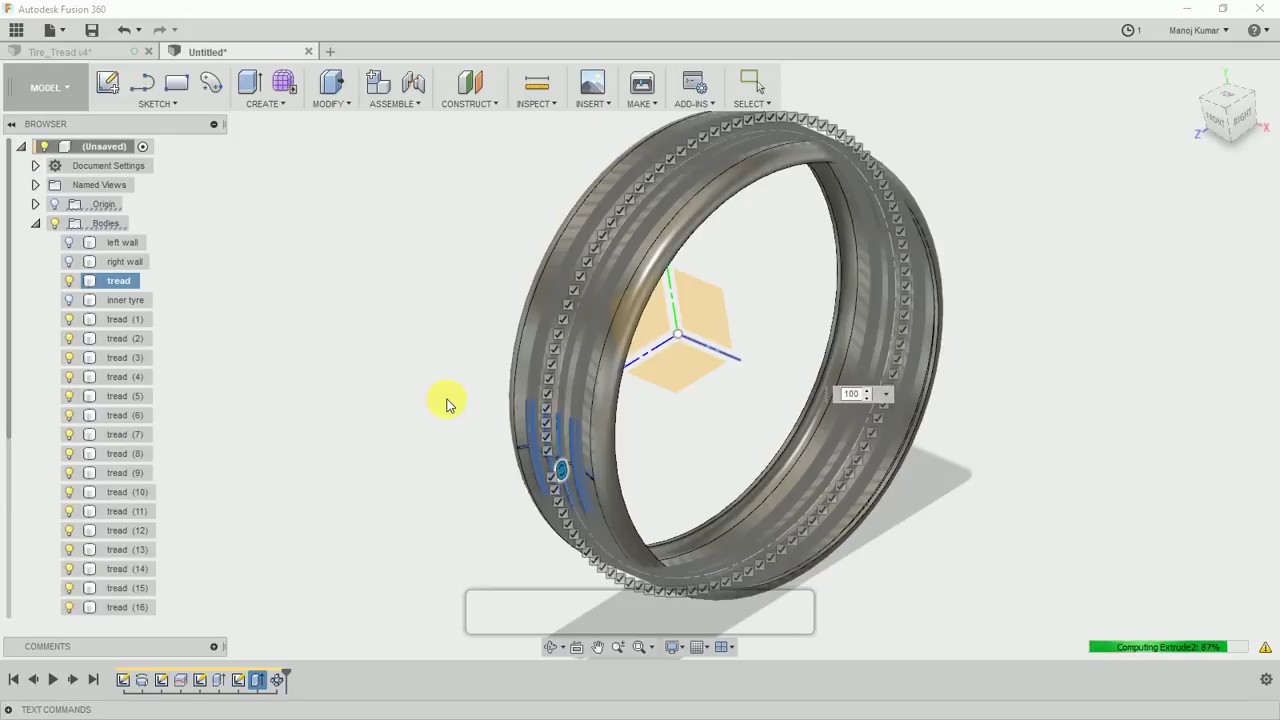Toggle visibility of left wall body
Viewport: 1280px width, 720px height.
pos(69,243)
